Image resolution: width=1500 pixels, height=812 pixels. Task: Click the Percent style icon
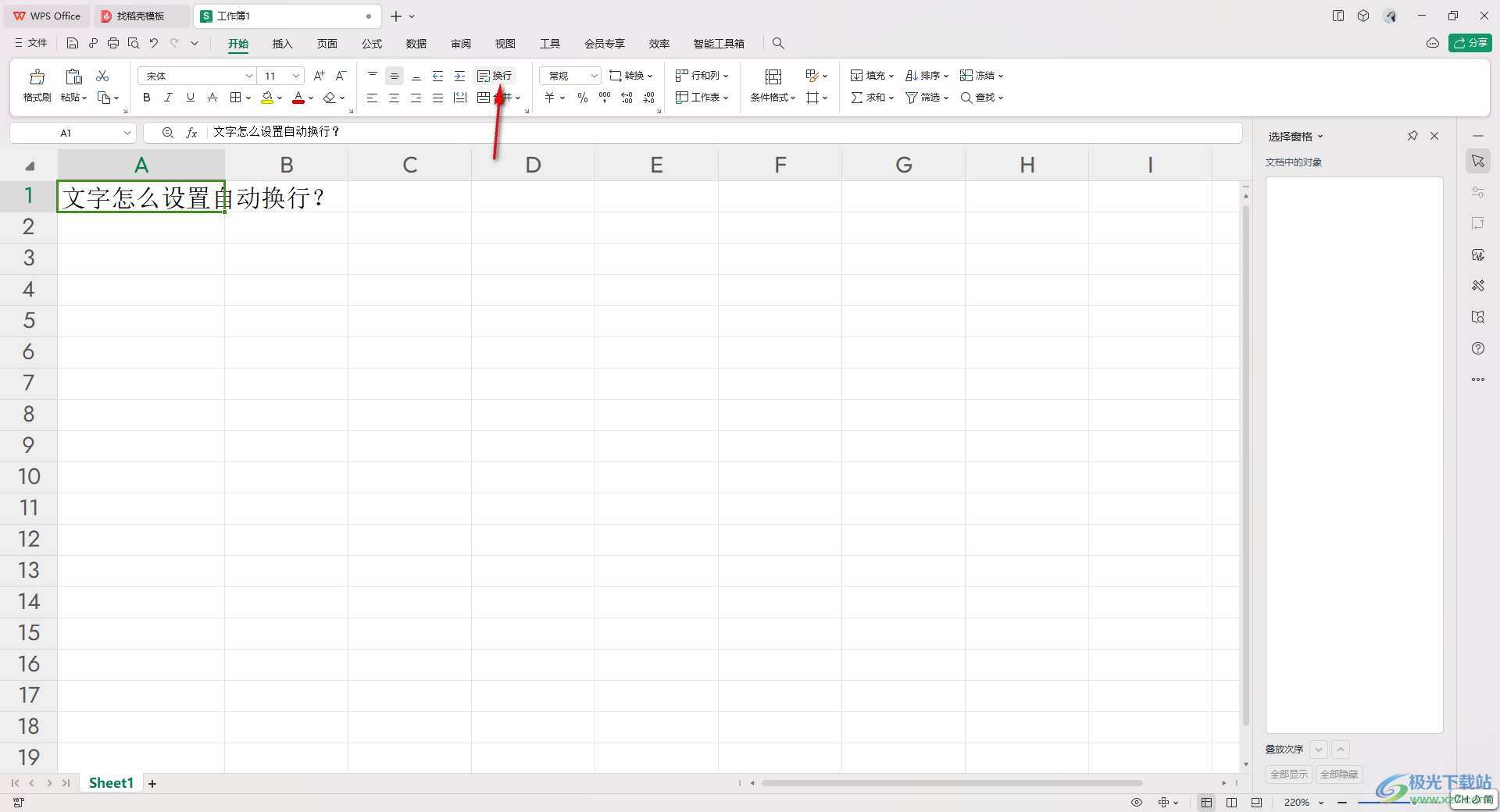click(x=583, y=98)
